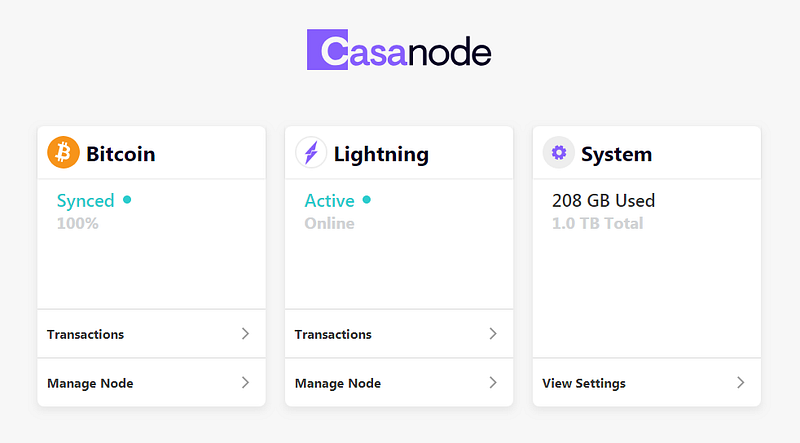Click the Lightning bolt icon

(311, 153)
